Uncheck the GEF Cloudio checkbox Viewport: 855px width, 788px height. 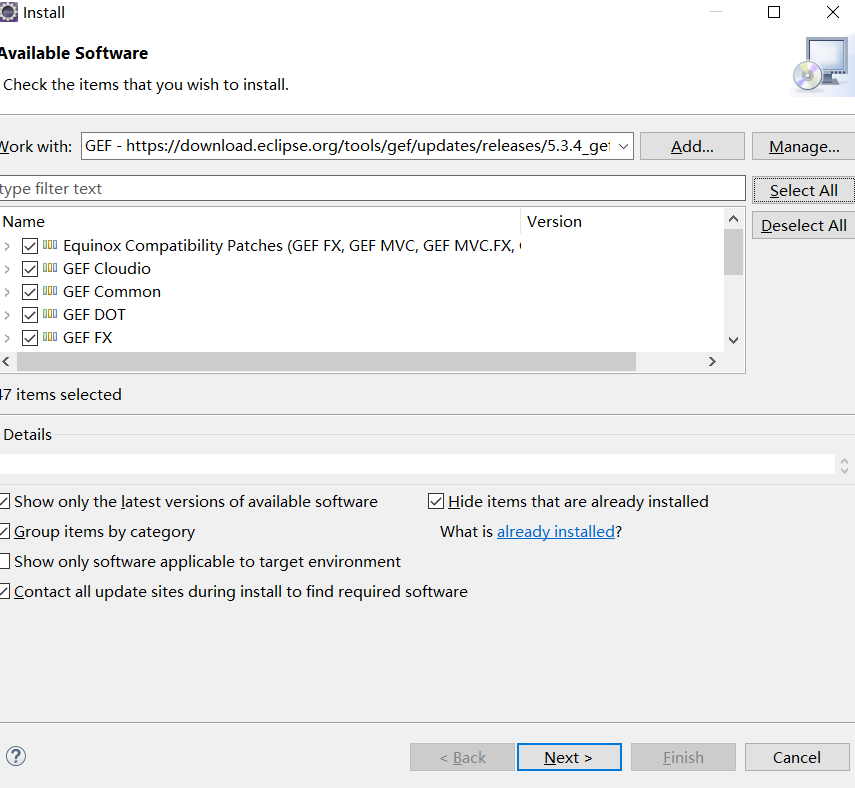pos(30,269)
